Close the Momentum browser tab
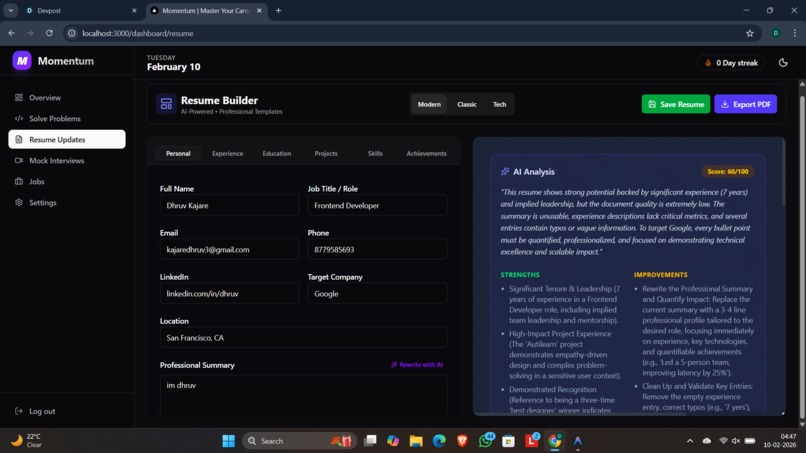This screenshot has height=453, width=806. [259, 10]
